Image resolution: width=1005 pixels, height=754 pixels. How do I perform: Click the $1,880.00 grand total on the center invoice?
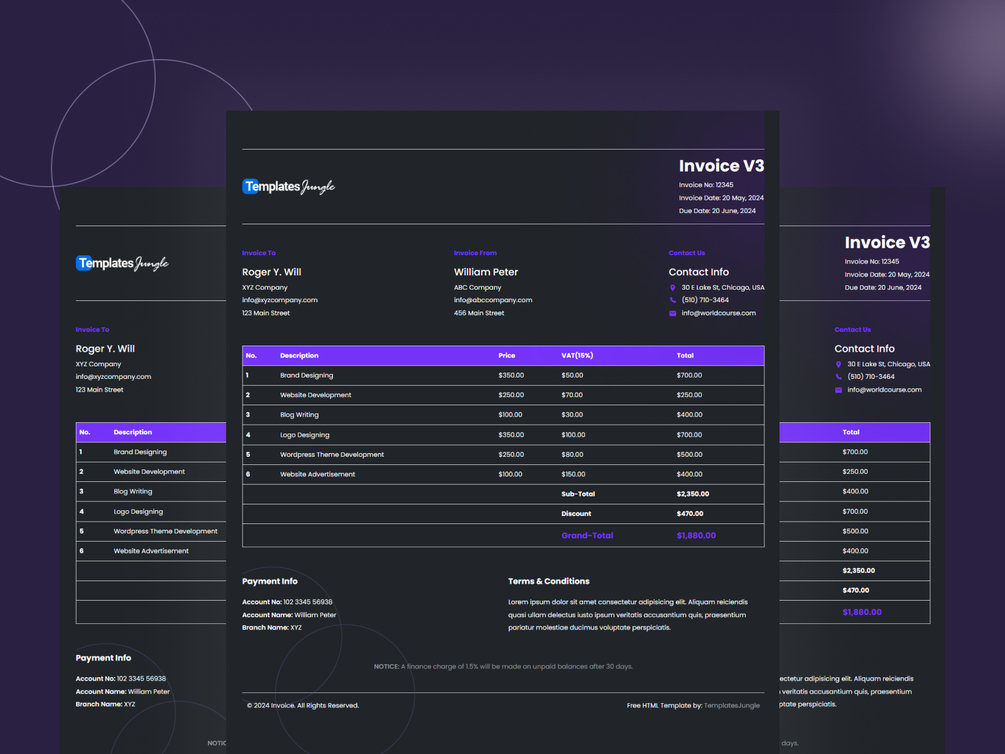pyautogui.click(x=696, y=536)
